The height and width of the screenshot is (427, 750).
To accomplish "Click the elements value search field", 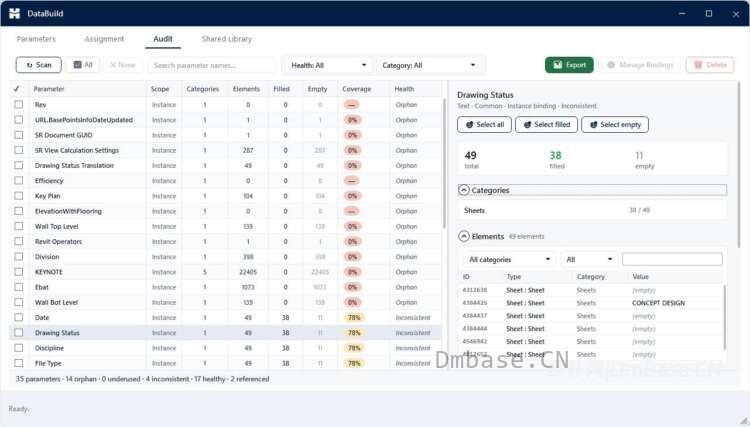I will point(672,259).
